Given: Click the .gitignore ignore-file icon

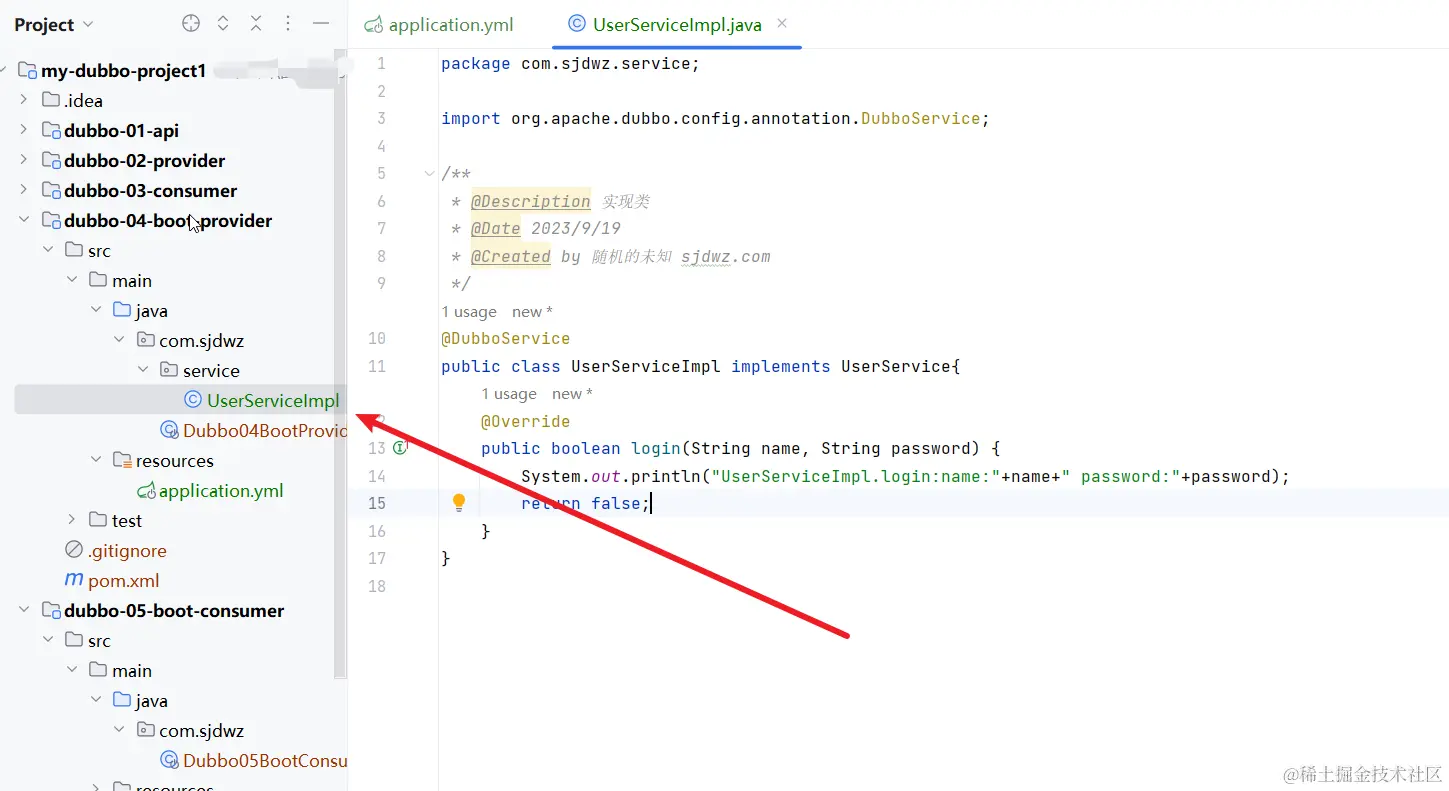Looking at the screenshot, I should point(73,550).
